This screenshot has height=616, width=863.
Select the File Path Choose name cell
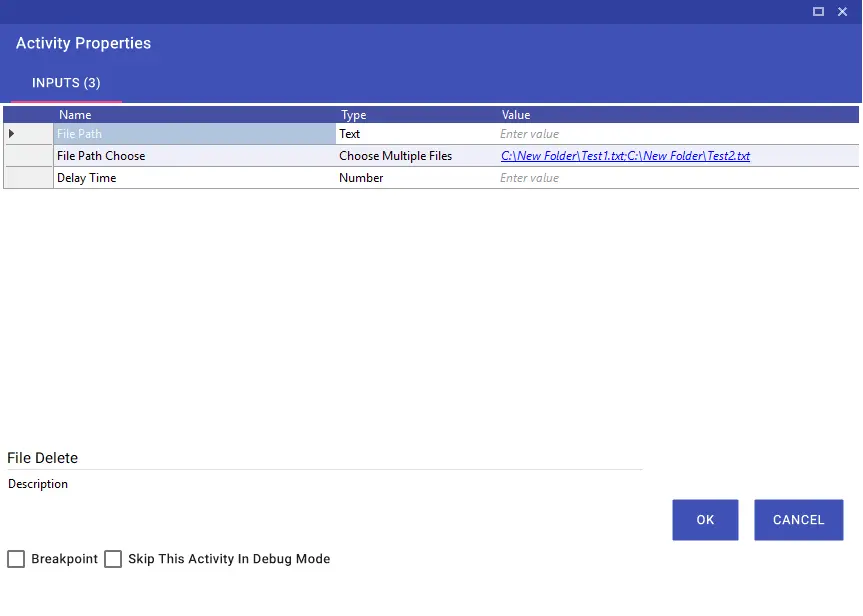pyautogui.click(x=195, y=156)
